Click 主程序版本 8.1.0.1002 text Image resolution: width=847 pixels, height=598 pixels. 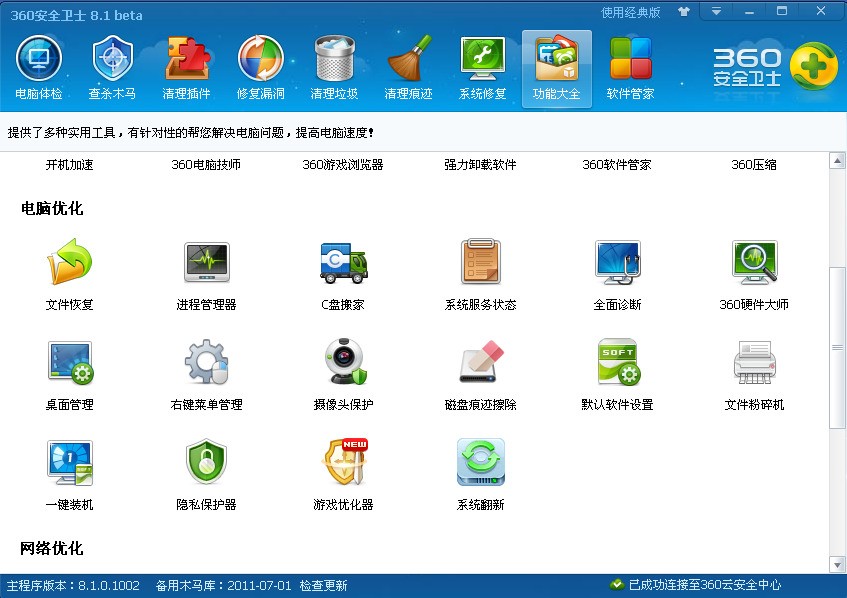(x=73, y=586)
